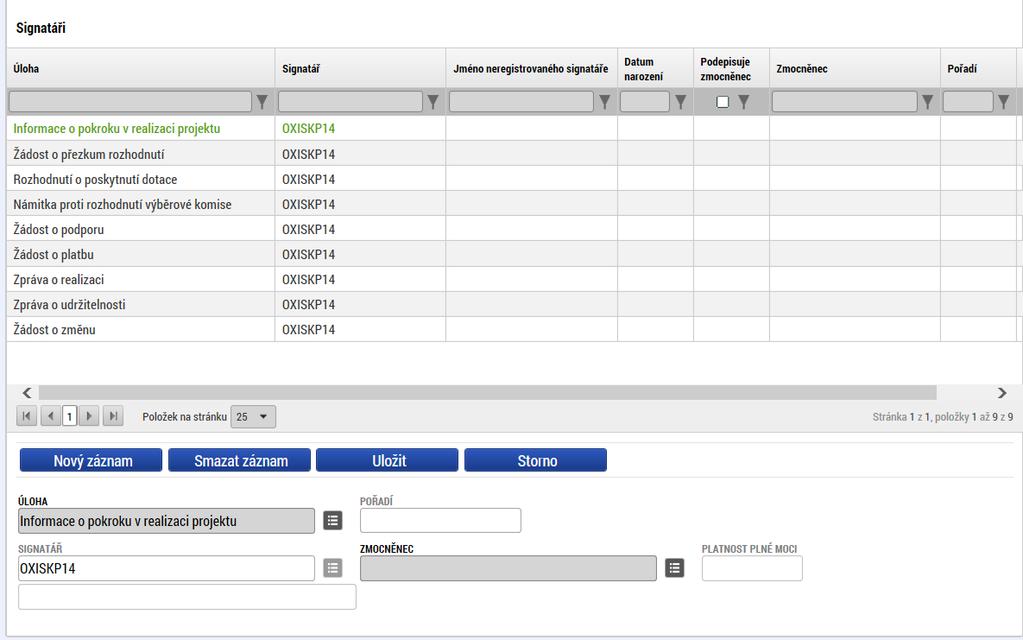Sort table by Úloha column header
This screenshot has width=1023, height=640.
click(x=26, y=69)
